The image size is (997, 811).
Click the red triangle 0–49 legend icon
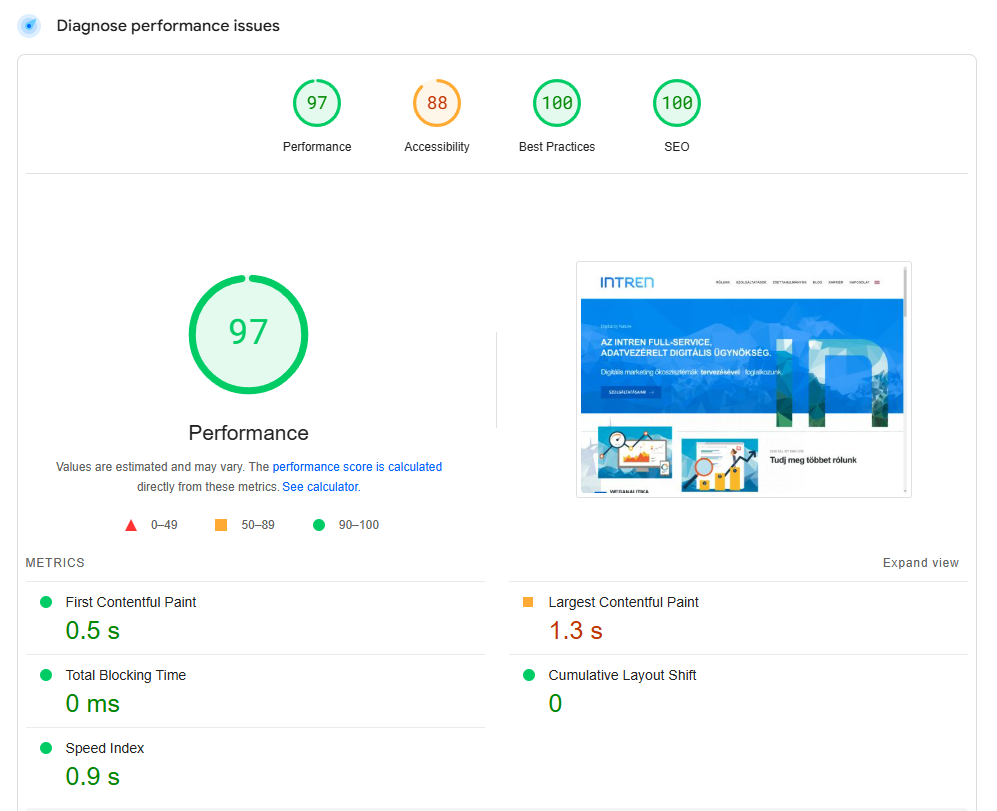(131, 525)
